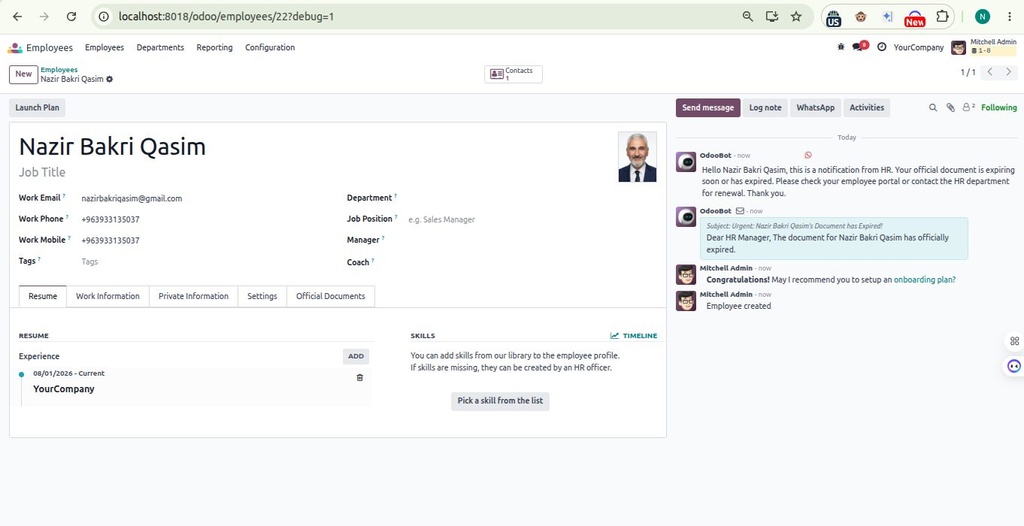
Task: Open the conversations messages icon
Action: (x=859, y=46)
